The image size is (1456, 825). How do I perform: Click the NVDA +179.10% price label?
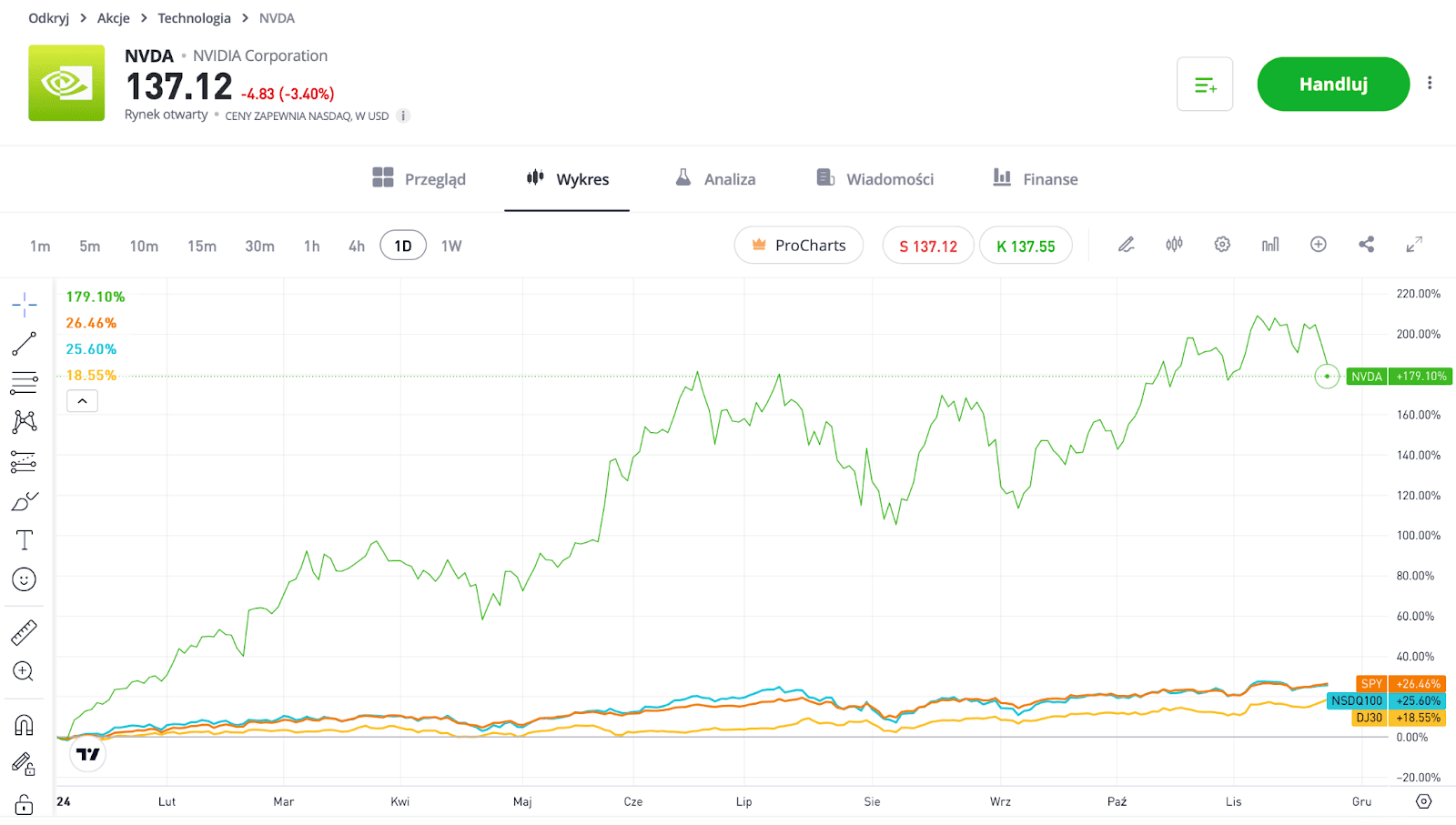tap(1399, 377)
